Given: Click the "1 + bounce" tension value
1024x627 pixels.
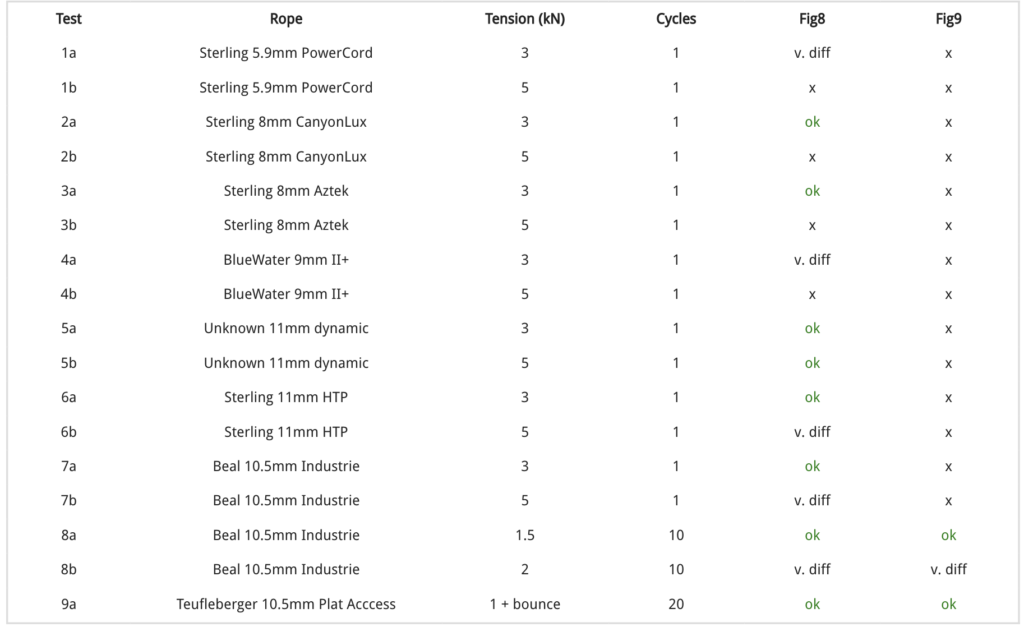Looking at the screenshot, I should pos(525,604).
